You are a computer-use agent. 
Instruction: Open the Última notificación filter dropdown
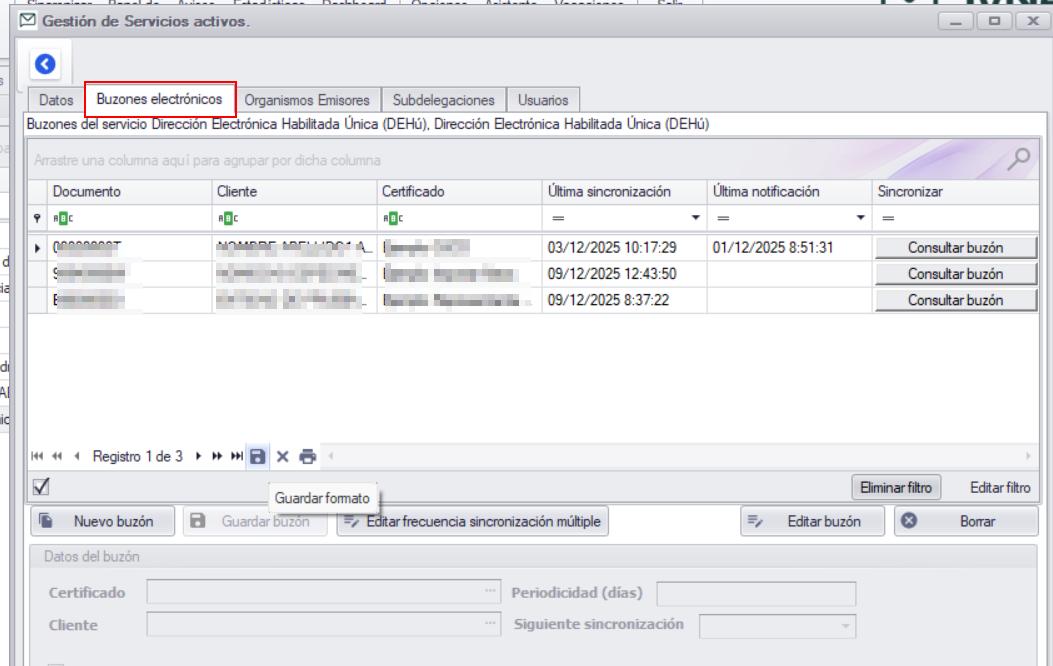pyautogui.click(x=860, y=218)
